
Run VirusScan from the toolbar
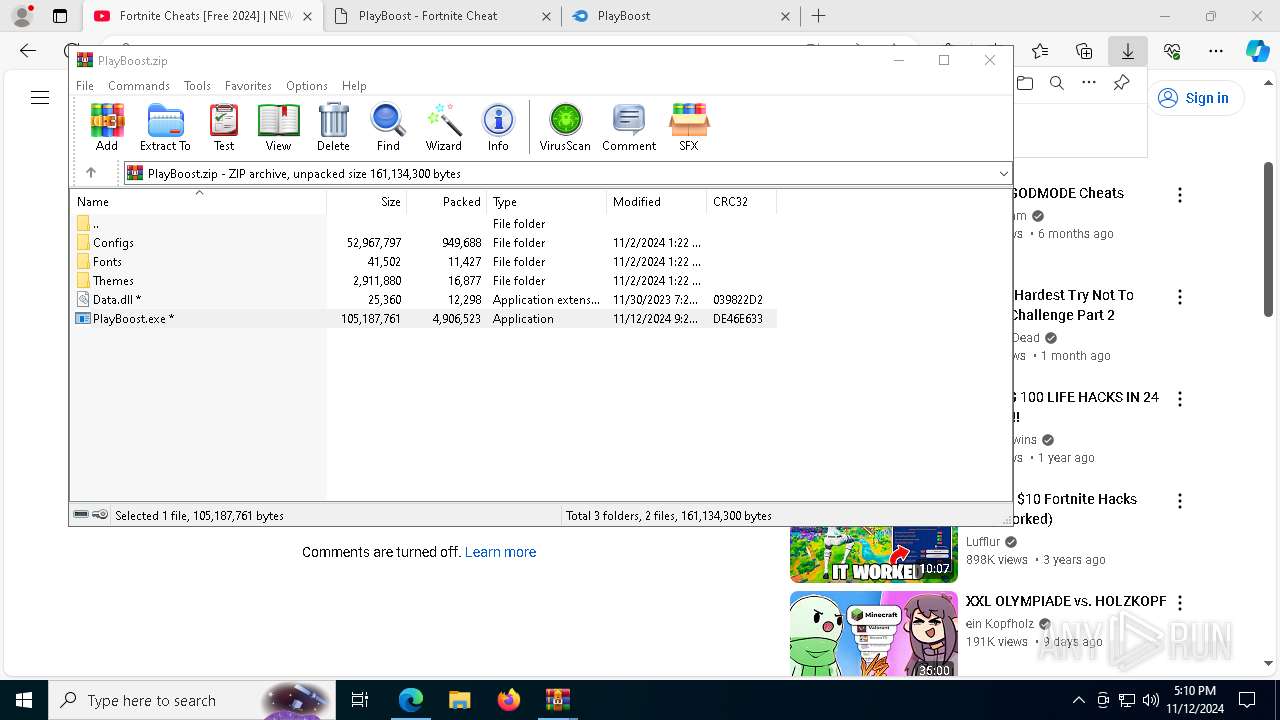[565, 127]
